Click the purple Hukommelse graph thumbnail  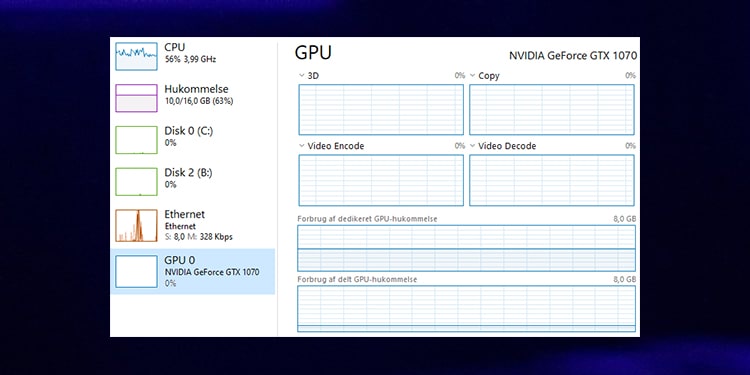[136, 98]
